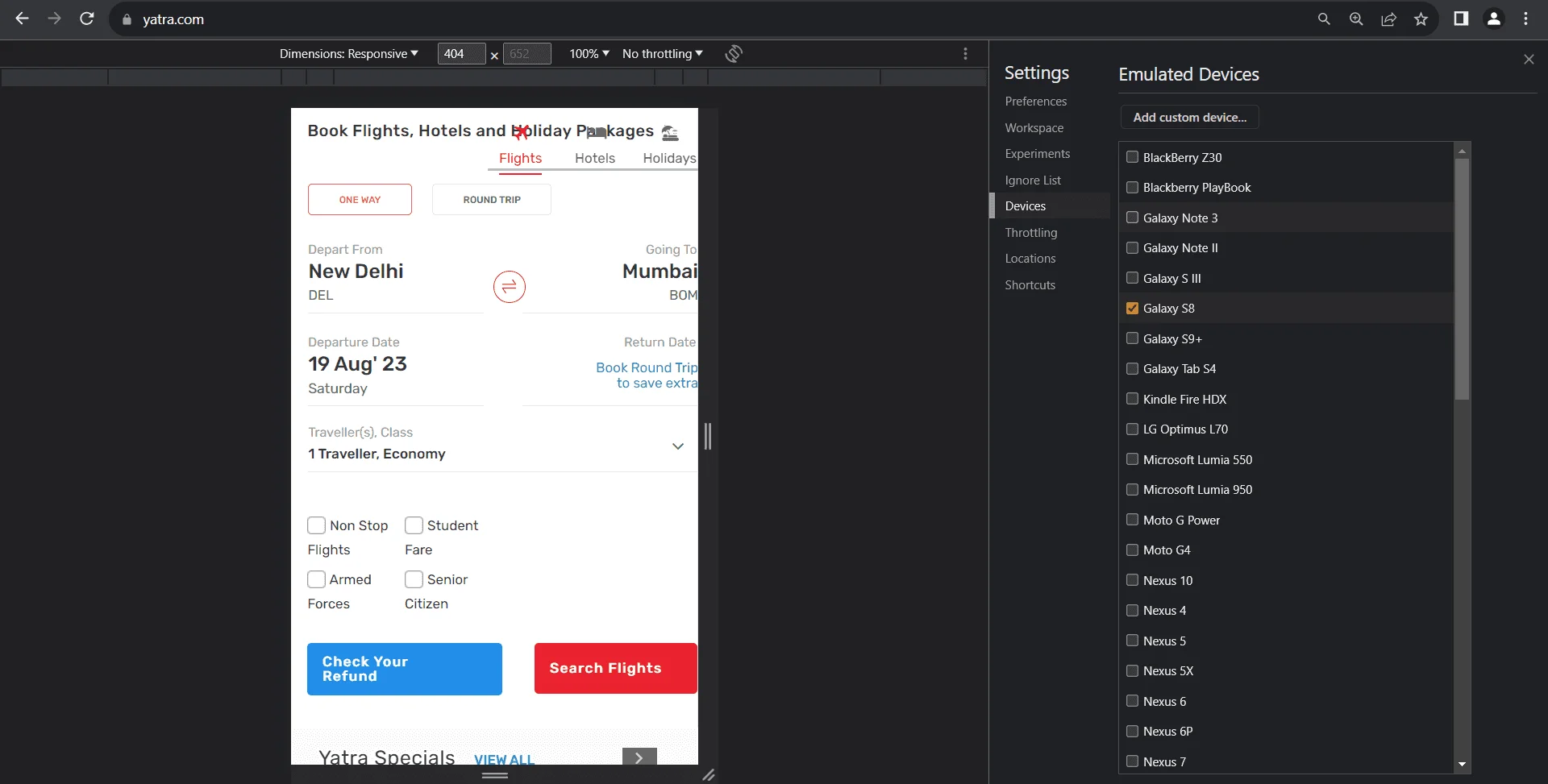1548x784 pixels.
Task: Click the device list scrollbar thumb
Action: [x=1462, y=278]
